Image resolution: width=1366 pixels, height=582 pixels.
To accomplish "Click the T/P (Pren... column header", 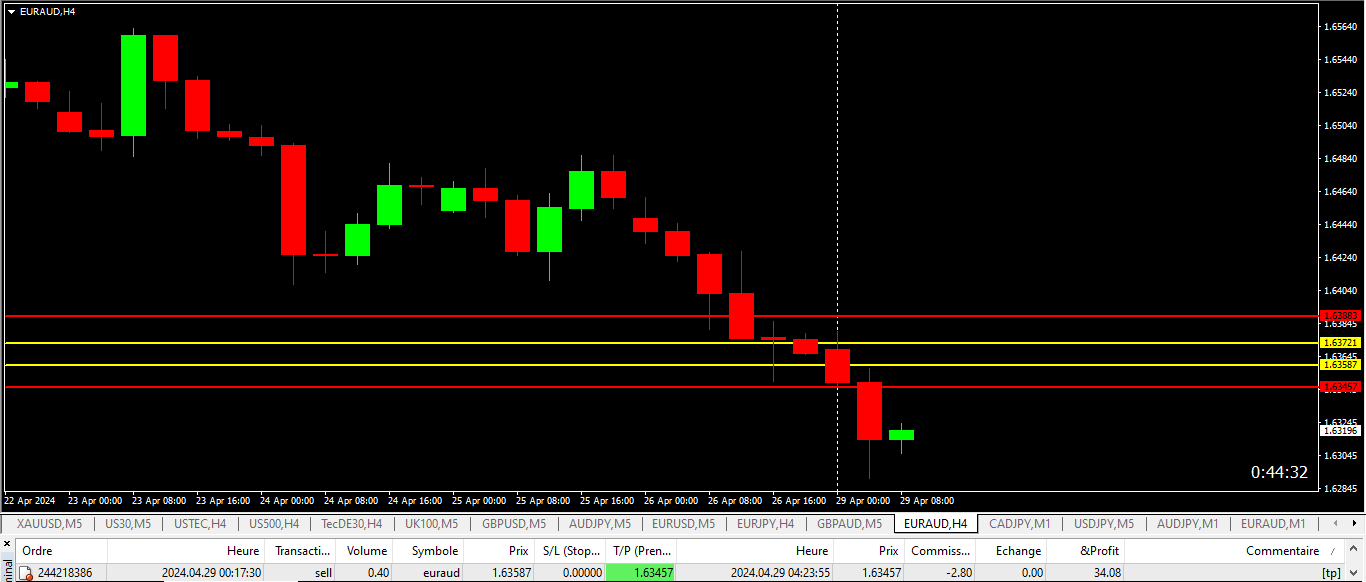I will tap(641, 551).
